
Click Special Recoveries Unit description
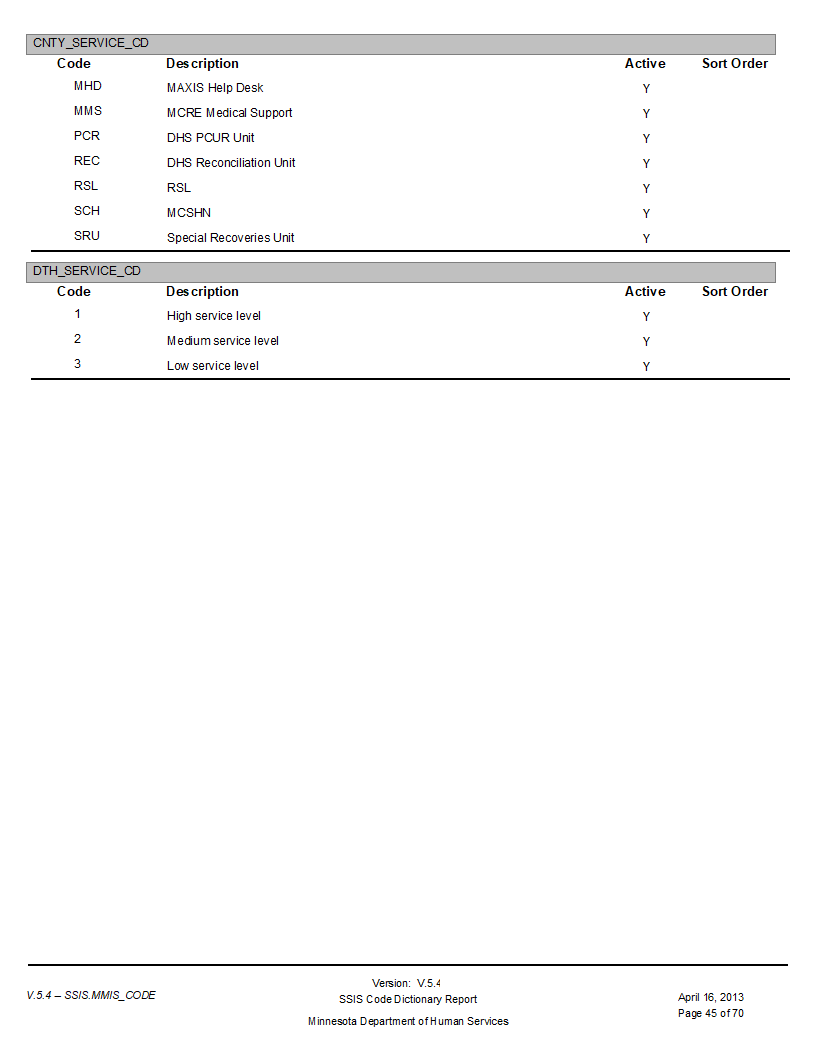coord(230,238)
